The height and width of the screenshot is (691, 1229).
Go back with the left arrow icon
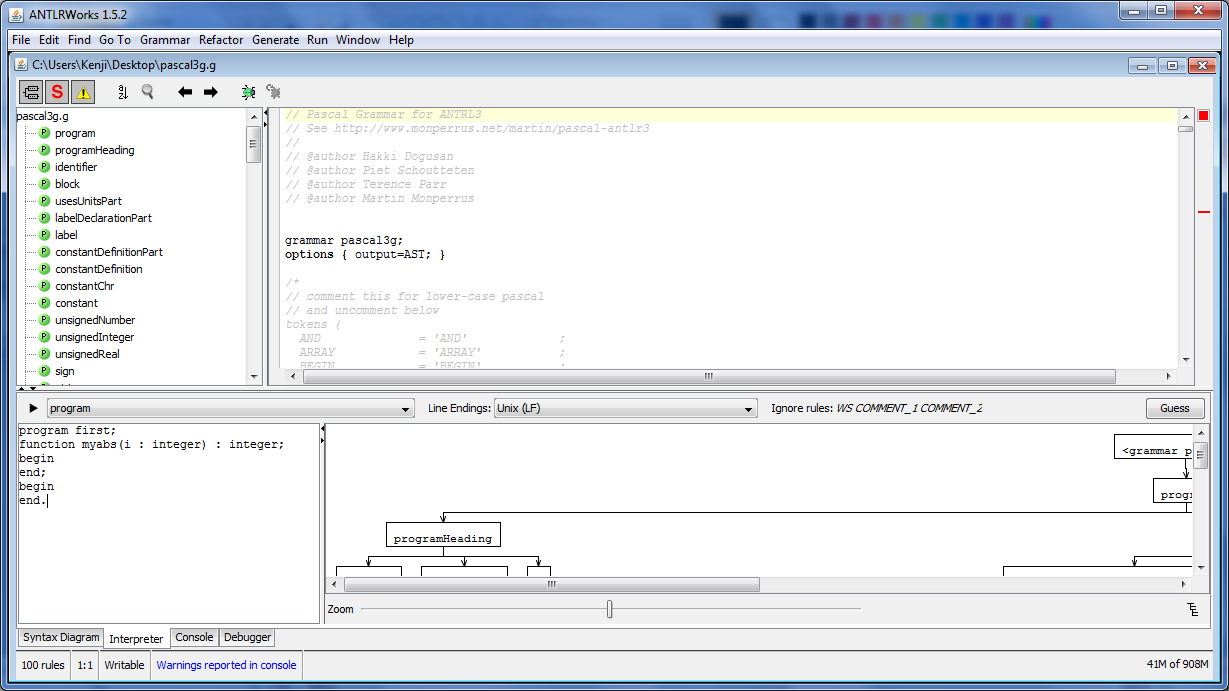point(185,92)
